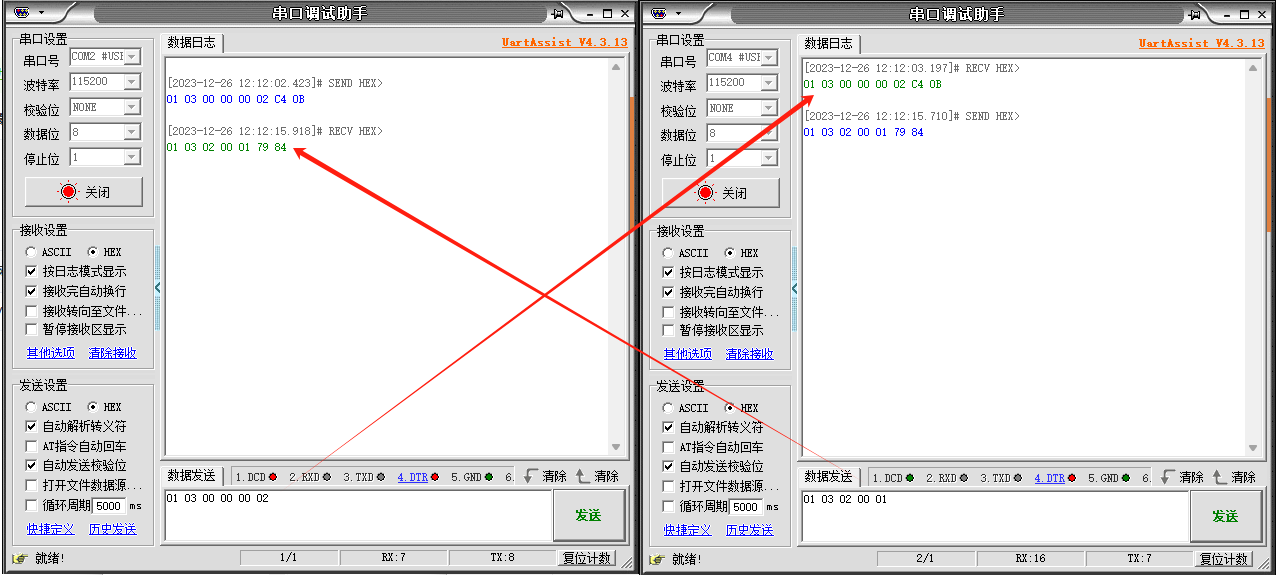Expand the 波特率 dropdown in right window

click(768, 83)
